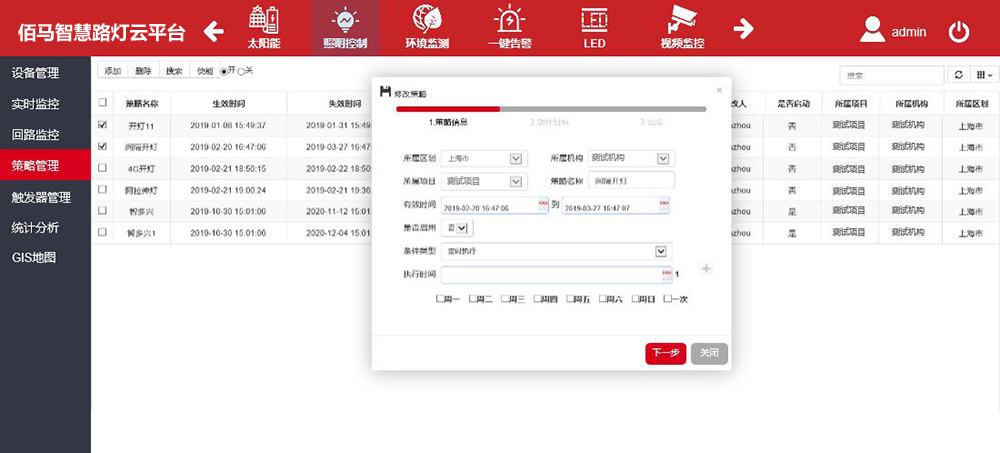1000x453 pixels.
Task: Open calendar for the end 有效时间
Action: pos(664,205)
